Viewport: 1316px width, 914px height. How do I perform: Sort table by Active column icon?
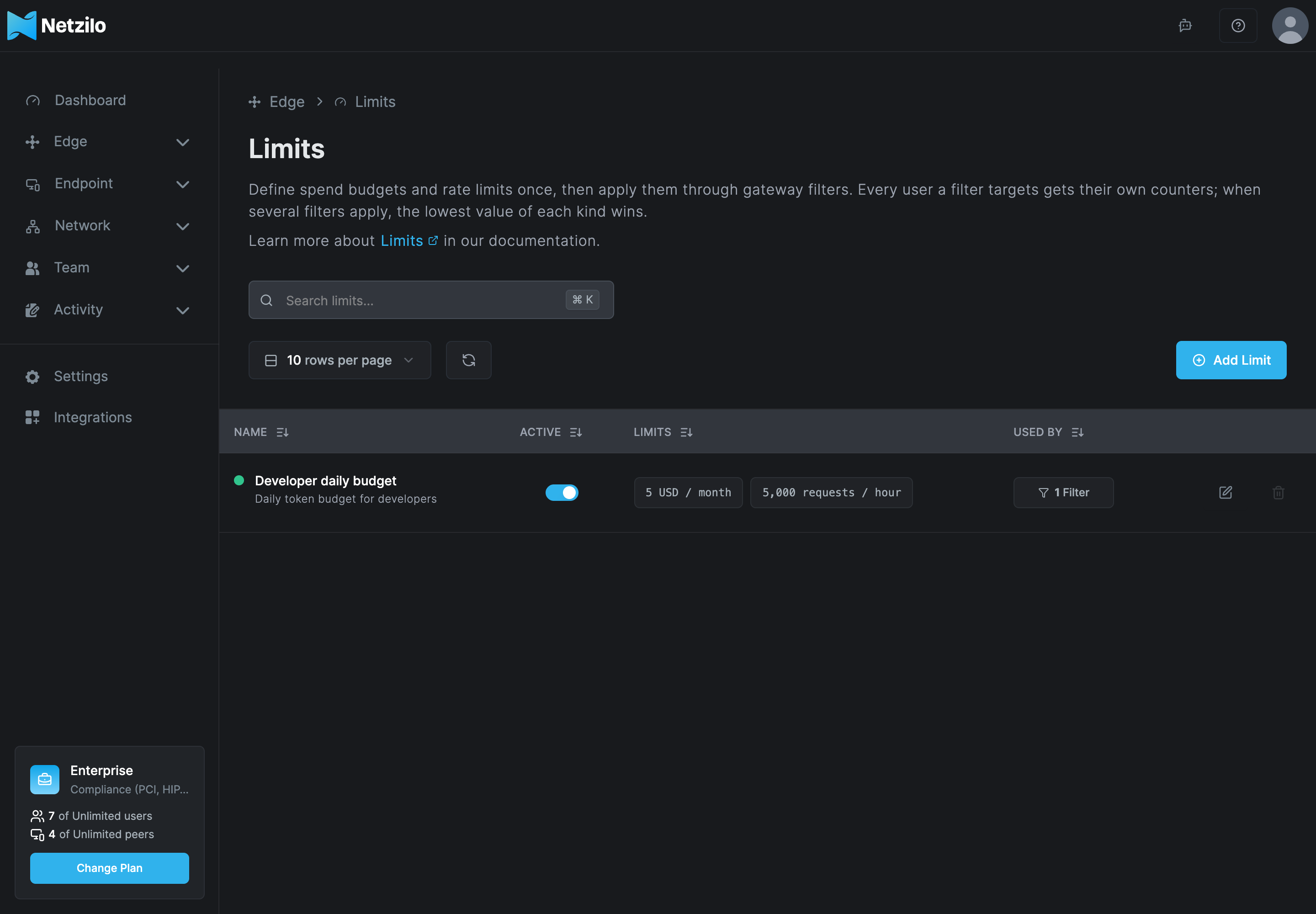tap(576, 432)
